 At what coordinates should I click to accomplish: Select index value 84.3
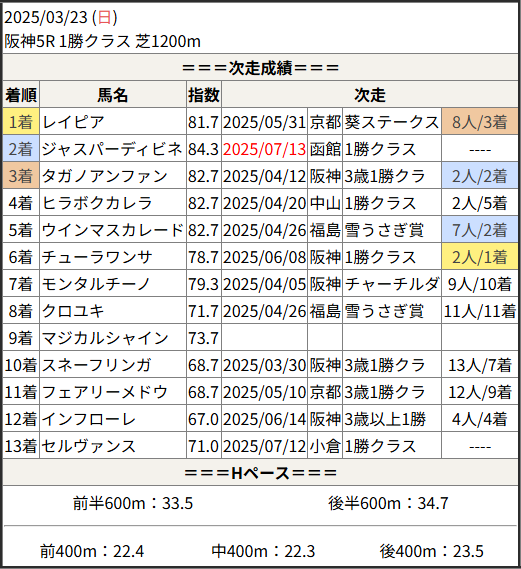[x=203, y=149]
